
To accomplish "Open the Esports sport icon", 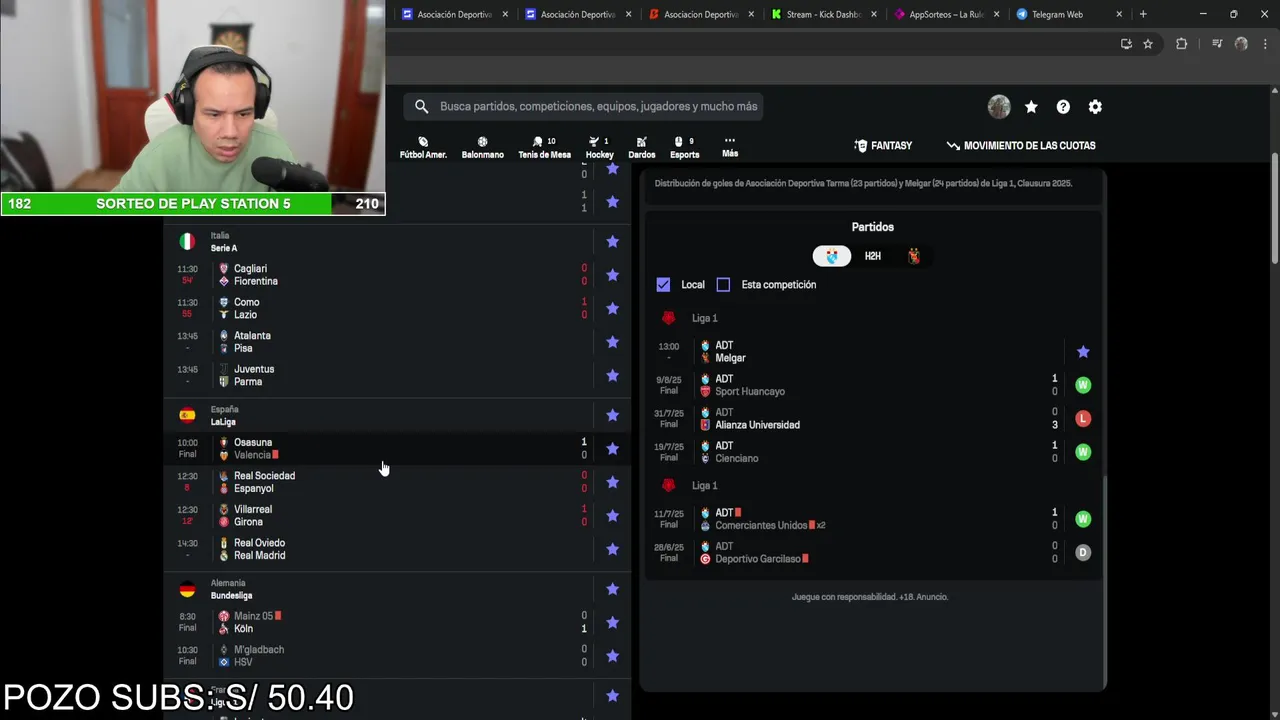I will [x=684, y=148].
